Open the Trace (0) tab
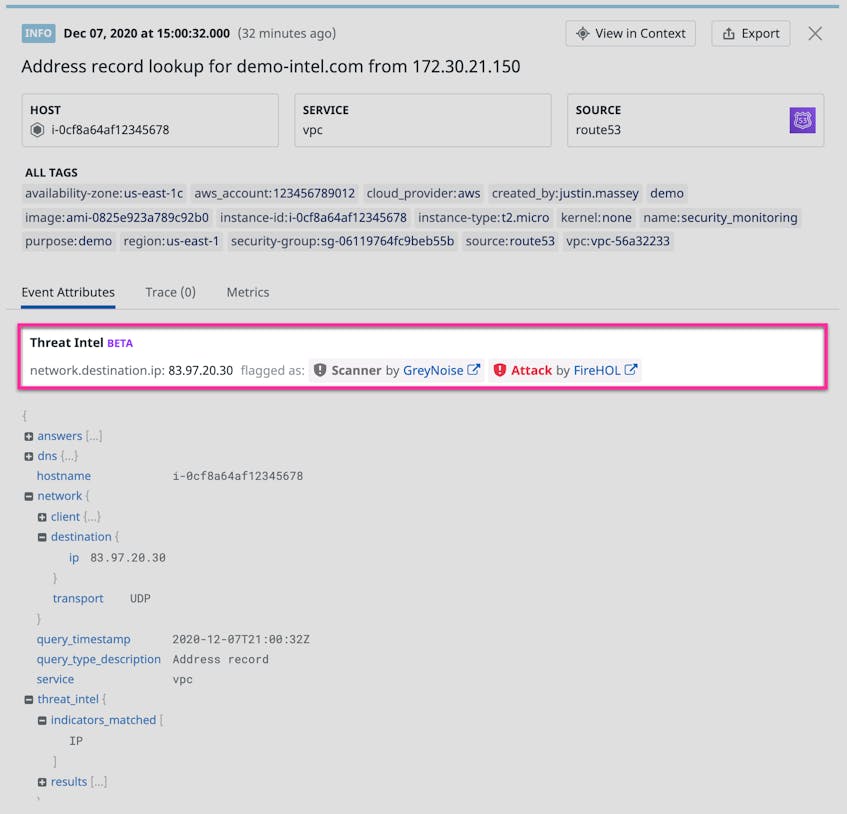This screenshot has width=847, height=814. click(170, 292)
